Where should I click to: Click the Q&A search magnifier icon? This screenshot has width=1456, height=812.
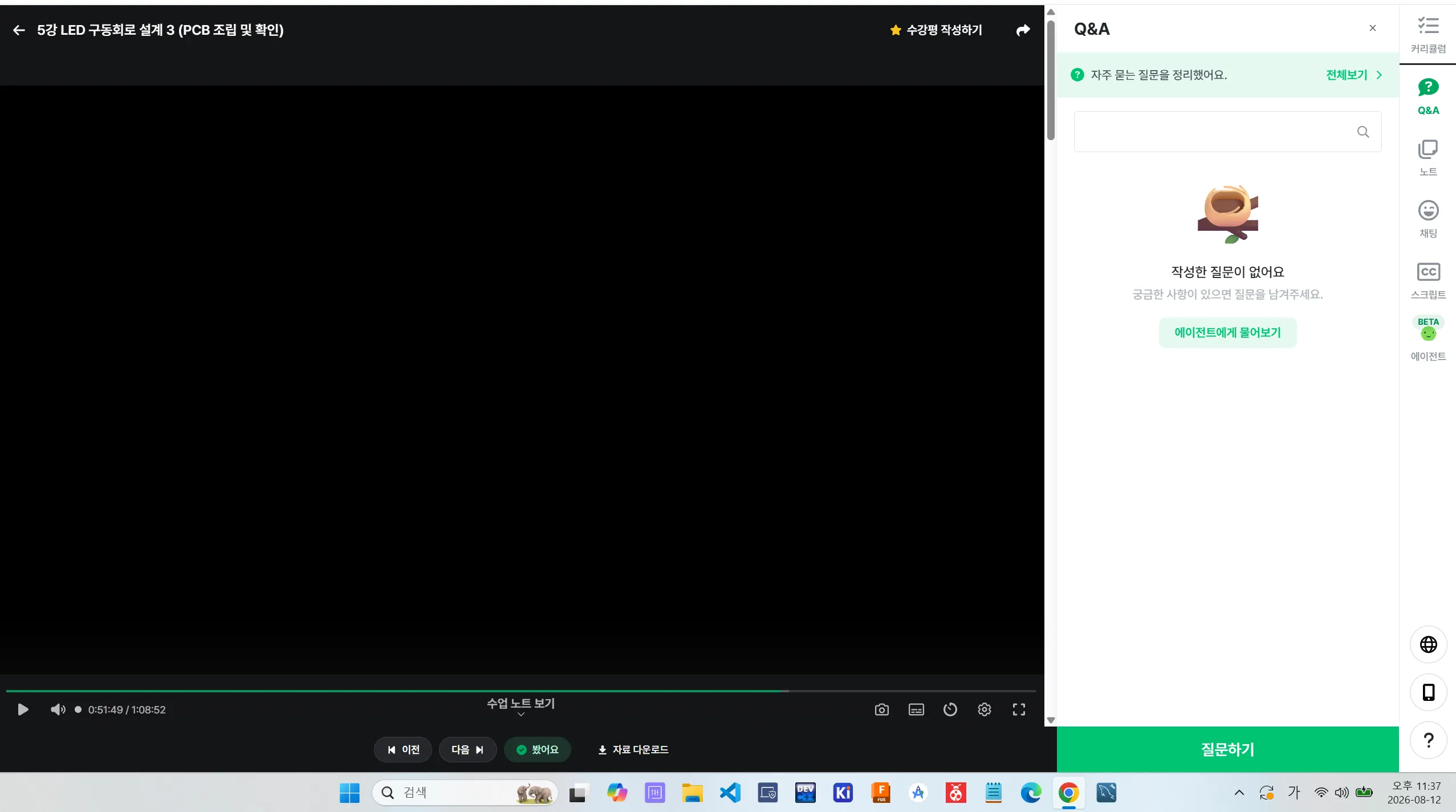click(x=1363, y=132)
